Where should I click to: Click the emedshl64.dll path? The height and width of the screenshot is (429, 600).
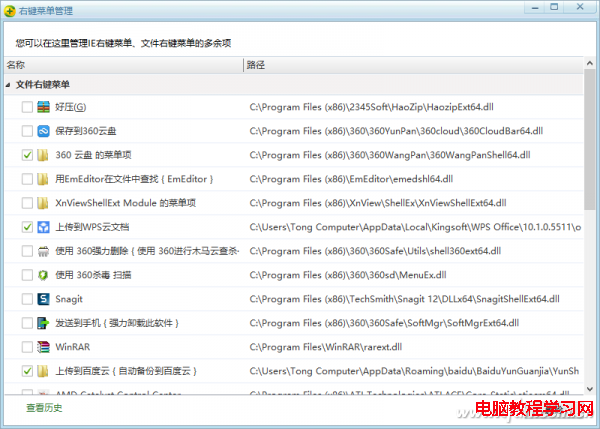[351, 179]
